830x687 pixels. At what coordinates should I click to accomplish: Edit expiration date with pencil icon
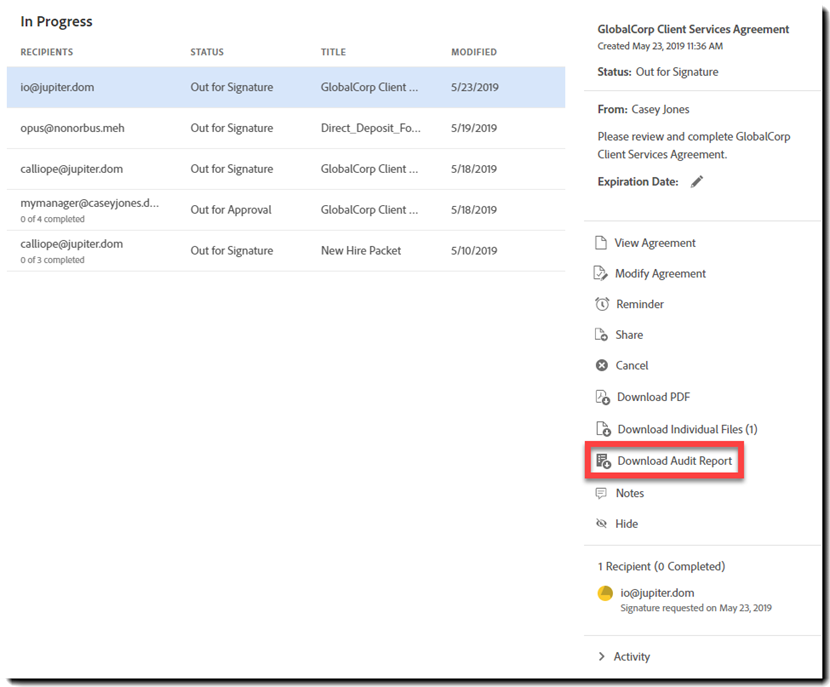(x=697, y=182)
